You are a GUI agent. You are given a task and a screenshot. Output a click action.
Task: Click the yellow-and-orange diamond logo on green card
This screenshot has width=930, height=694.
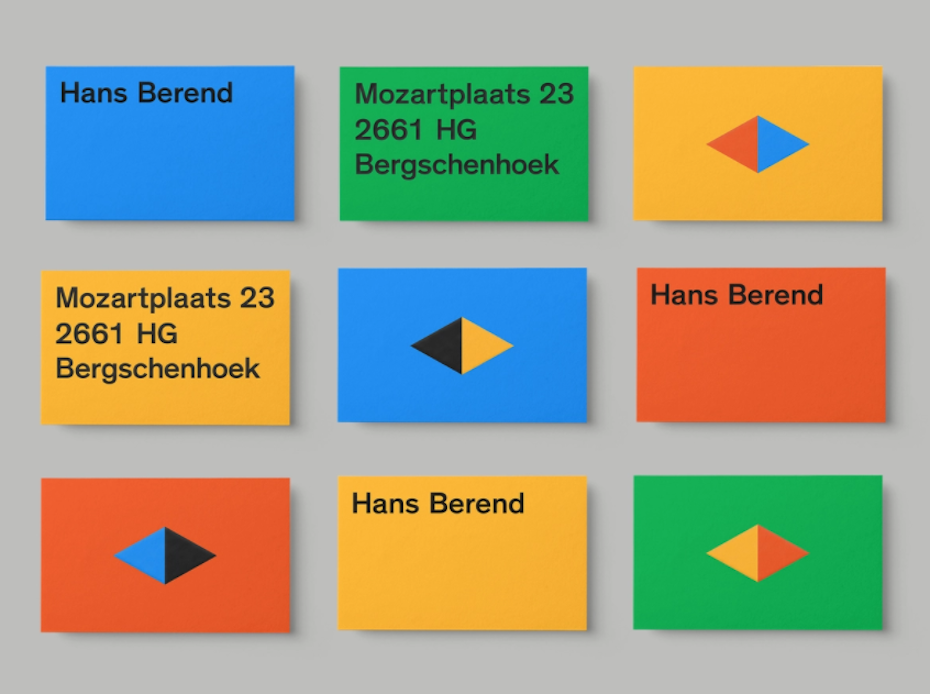pos(757,553)
